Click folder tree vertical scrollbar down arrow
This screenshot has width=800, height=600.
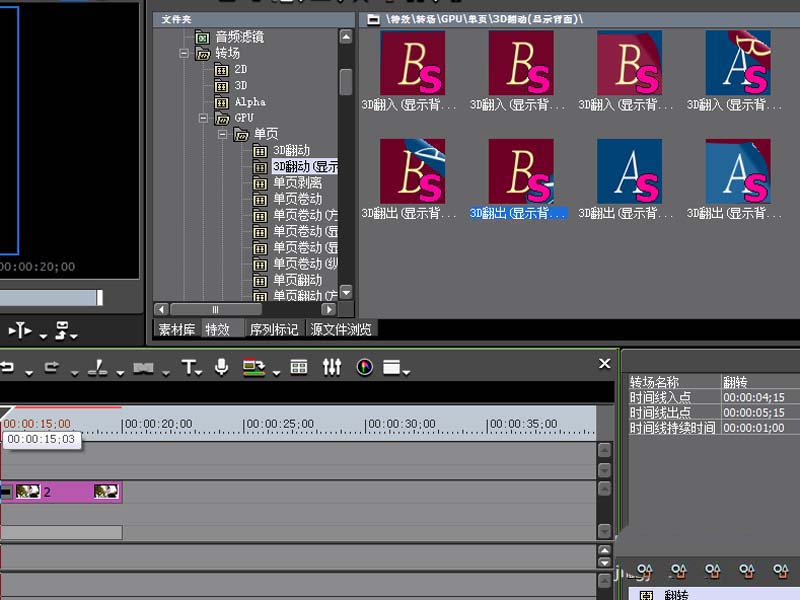tap(346, 293)
